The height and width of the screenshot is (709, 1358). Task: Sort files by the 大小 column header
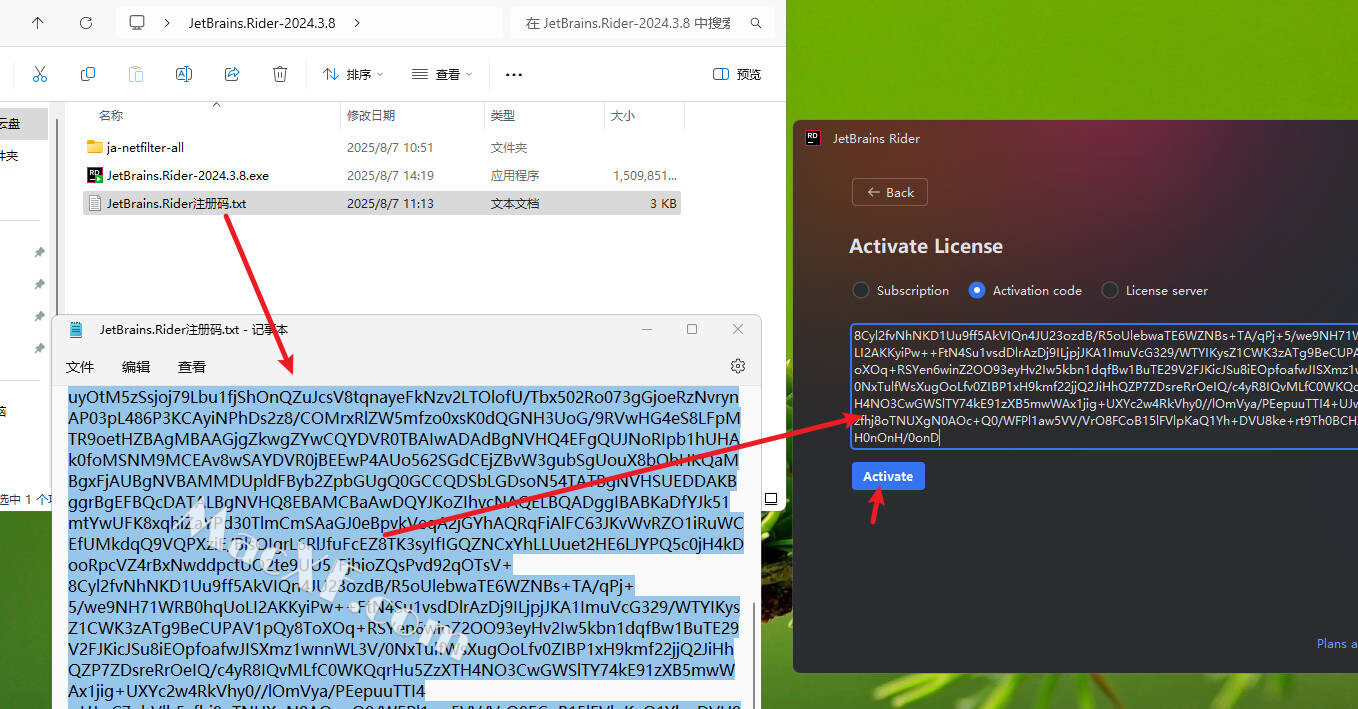coord(622,116)
